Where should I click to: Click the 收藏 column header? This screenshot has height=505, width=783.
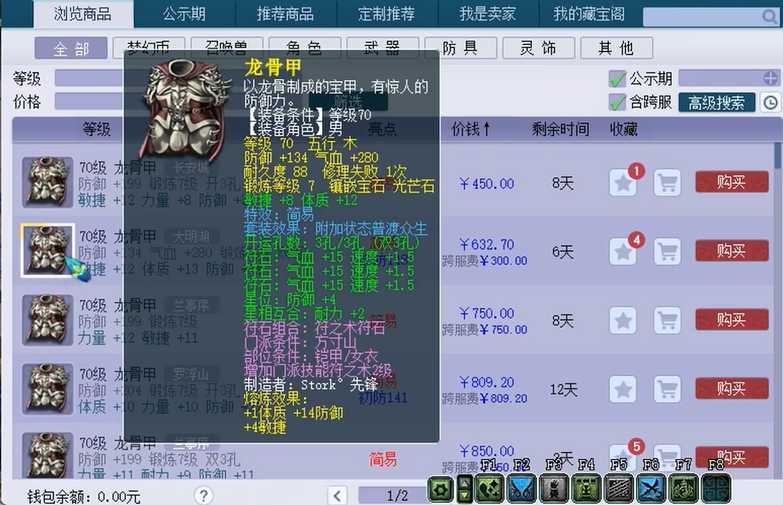pyautogui.click(x=623, y=129)
